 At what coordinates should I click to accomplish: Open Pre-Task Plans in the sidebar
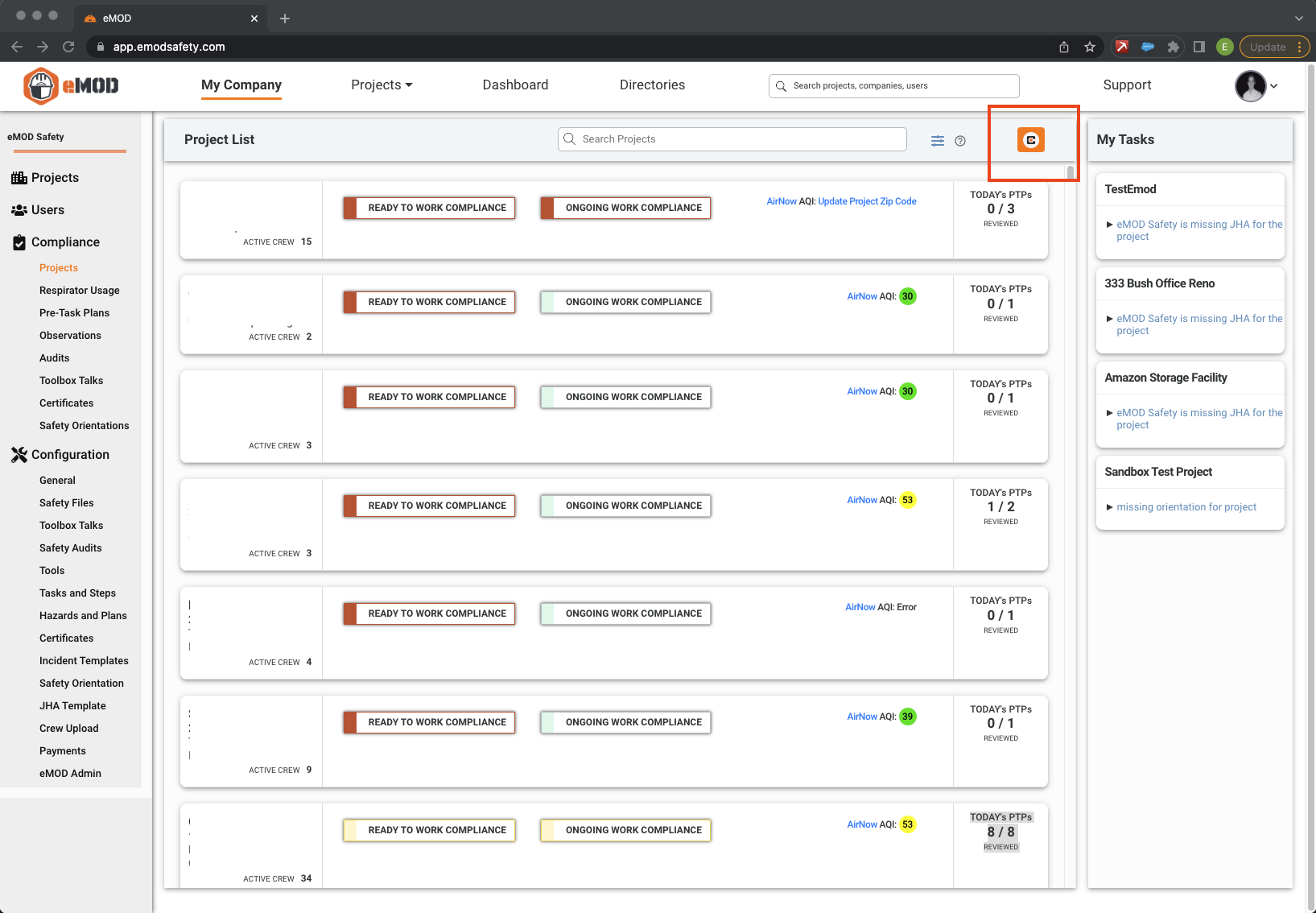(74, 313)
